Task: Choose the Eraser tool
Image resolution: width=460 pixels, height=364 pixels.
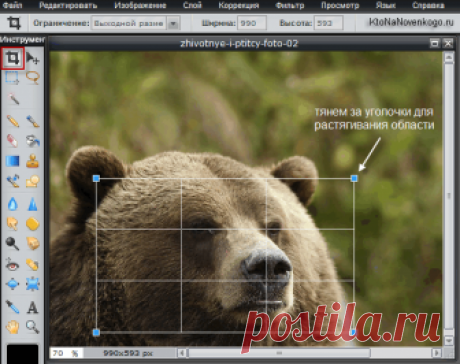Action: tap(12, 141)
